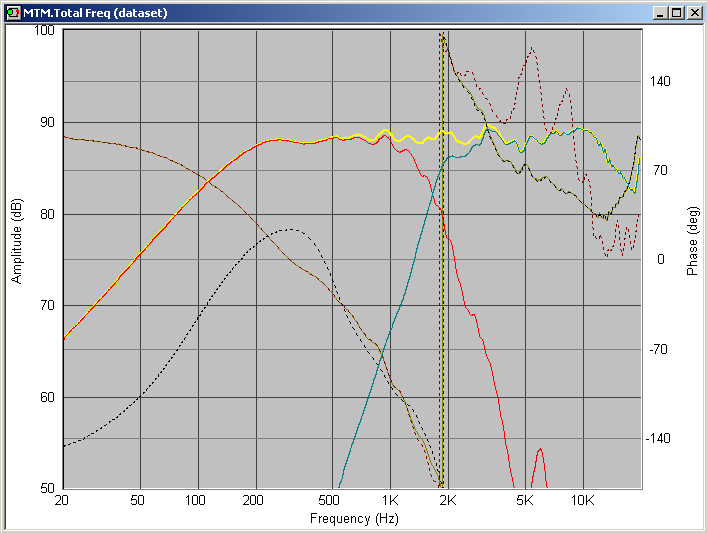The height and width of the screenshot is (533, 707).
Task: Click the title text MTM.Total Freq (dataset)
Action: [x=95, y=13]
